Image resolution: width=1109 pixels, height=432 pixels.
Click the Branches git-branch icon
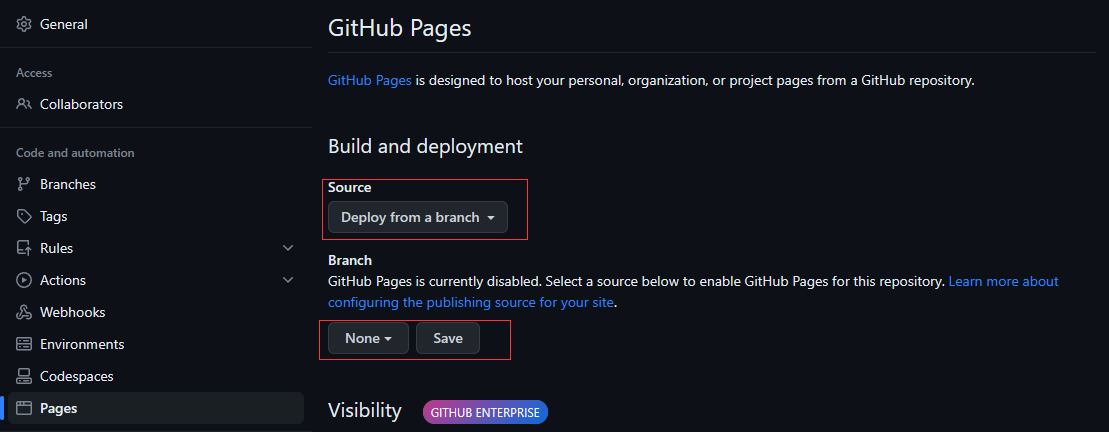click(x=24, y=184)
